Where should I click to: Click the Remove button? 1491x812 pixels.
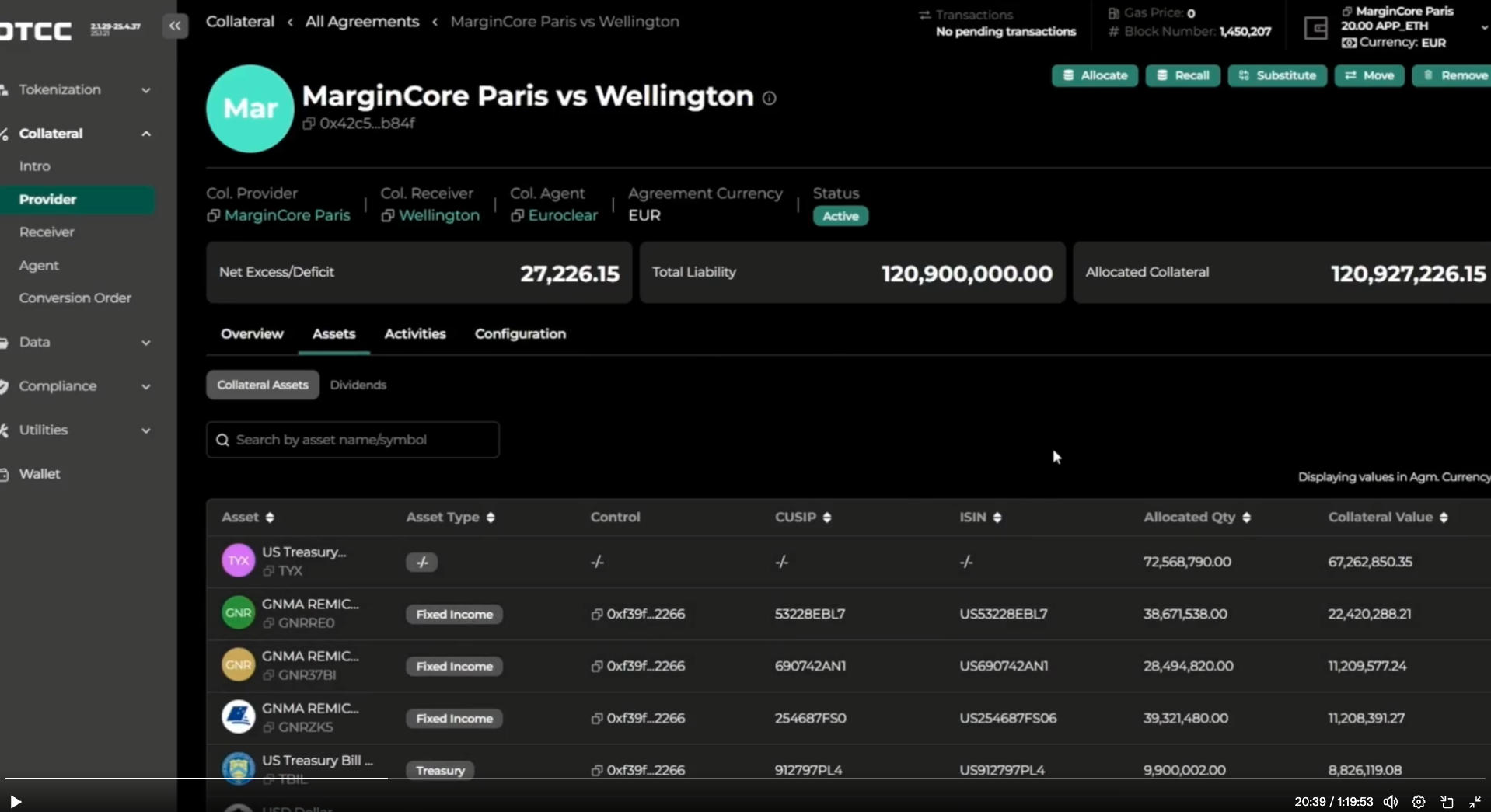click(x=1452, y=75)
